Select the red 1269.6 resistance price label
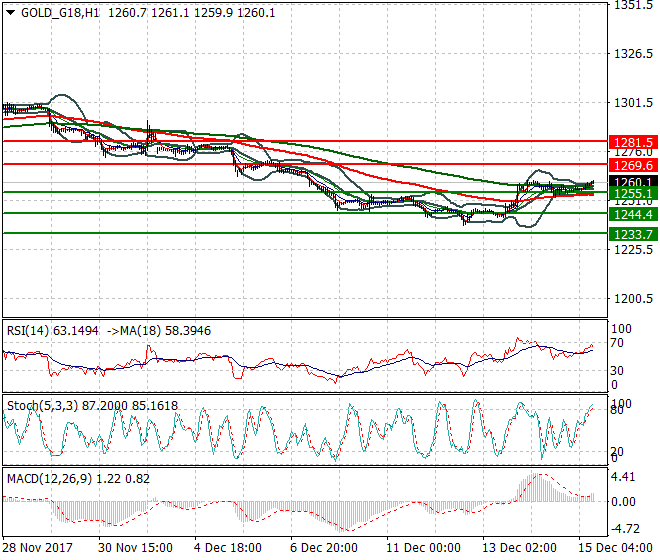 [633, 165]
